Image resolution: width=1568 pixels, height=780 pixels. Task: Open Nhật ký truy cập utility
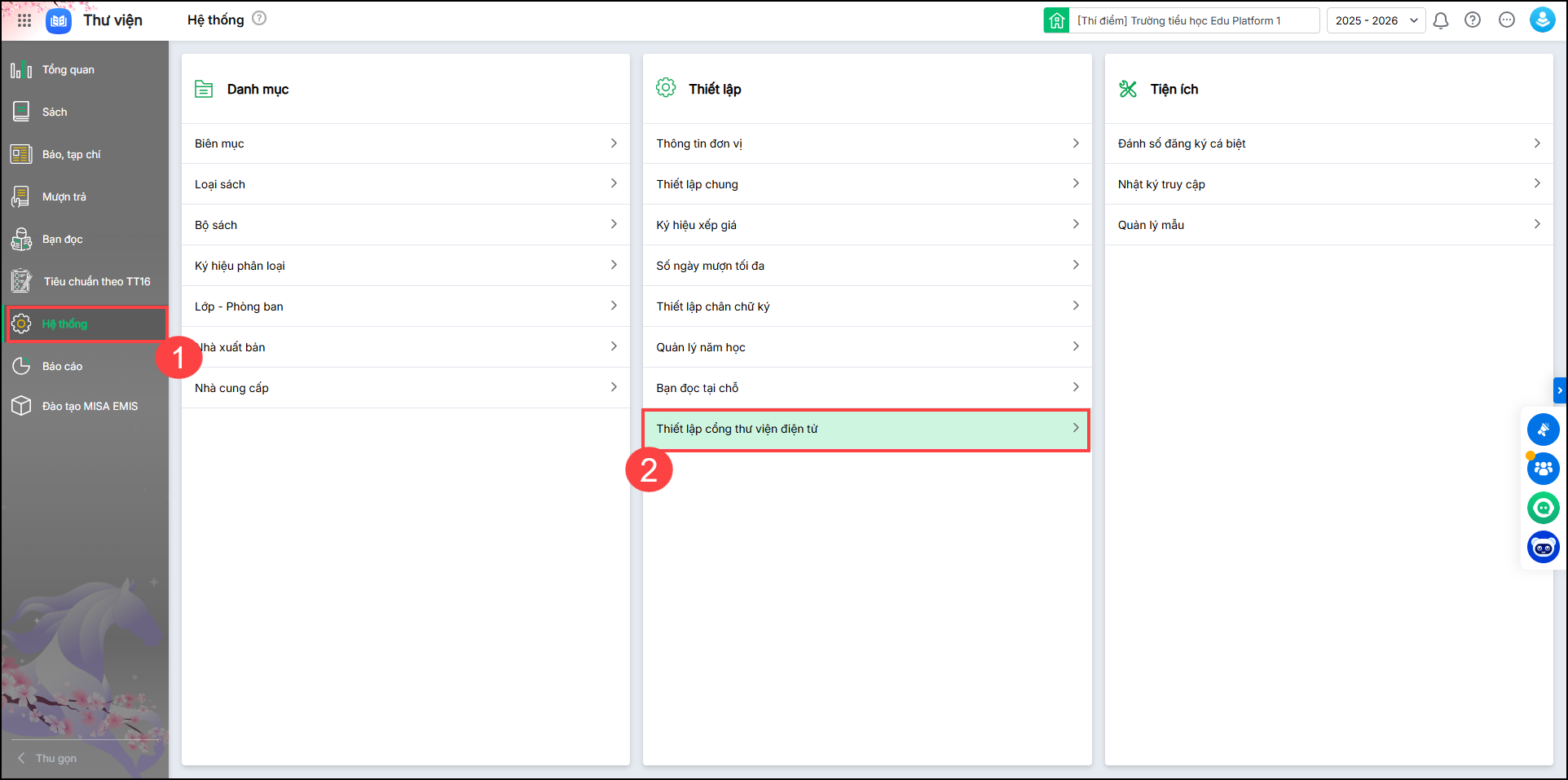(x=1328, y=184)
